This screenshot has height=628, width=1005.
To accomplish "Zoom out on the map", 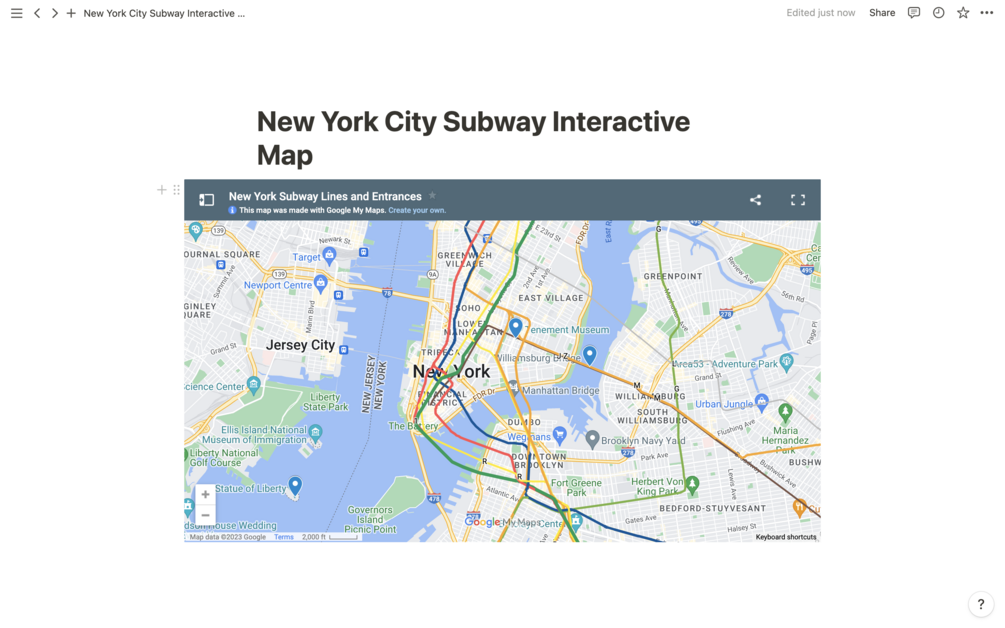I will pyautogui.click(x=205, y=515).
